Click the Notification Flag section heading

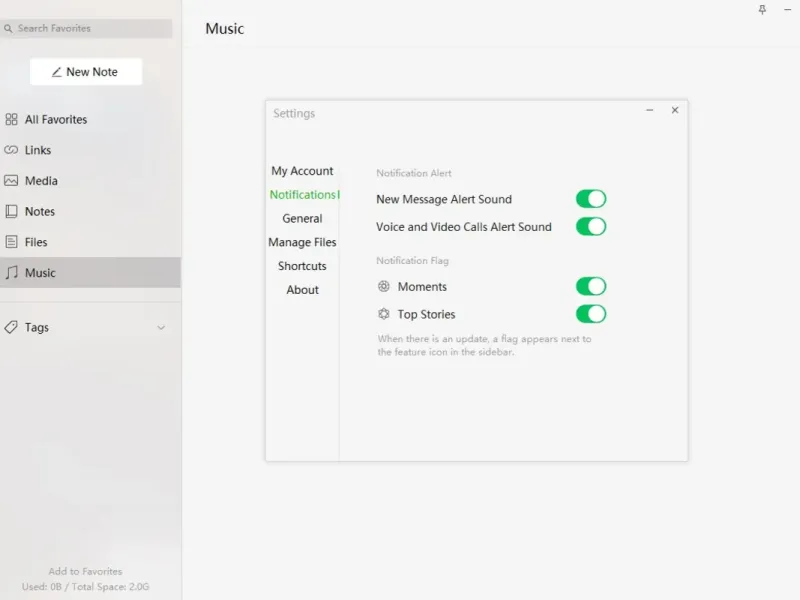tap(412, 261)
